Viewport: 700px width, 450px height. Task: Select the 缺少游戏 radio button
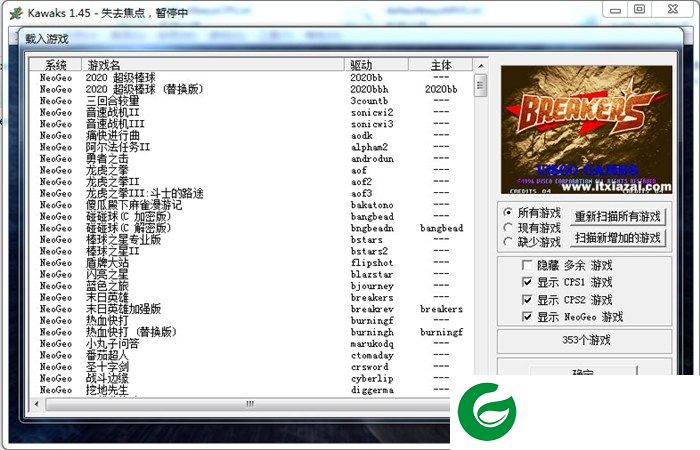click(x=508, y=242)
